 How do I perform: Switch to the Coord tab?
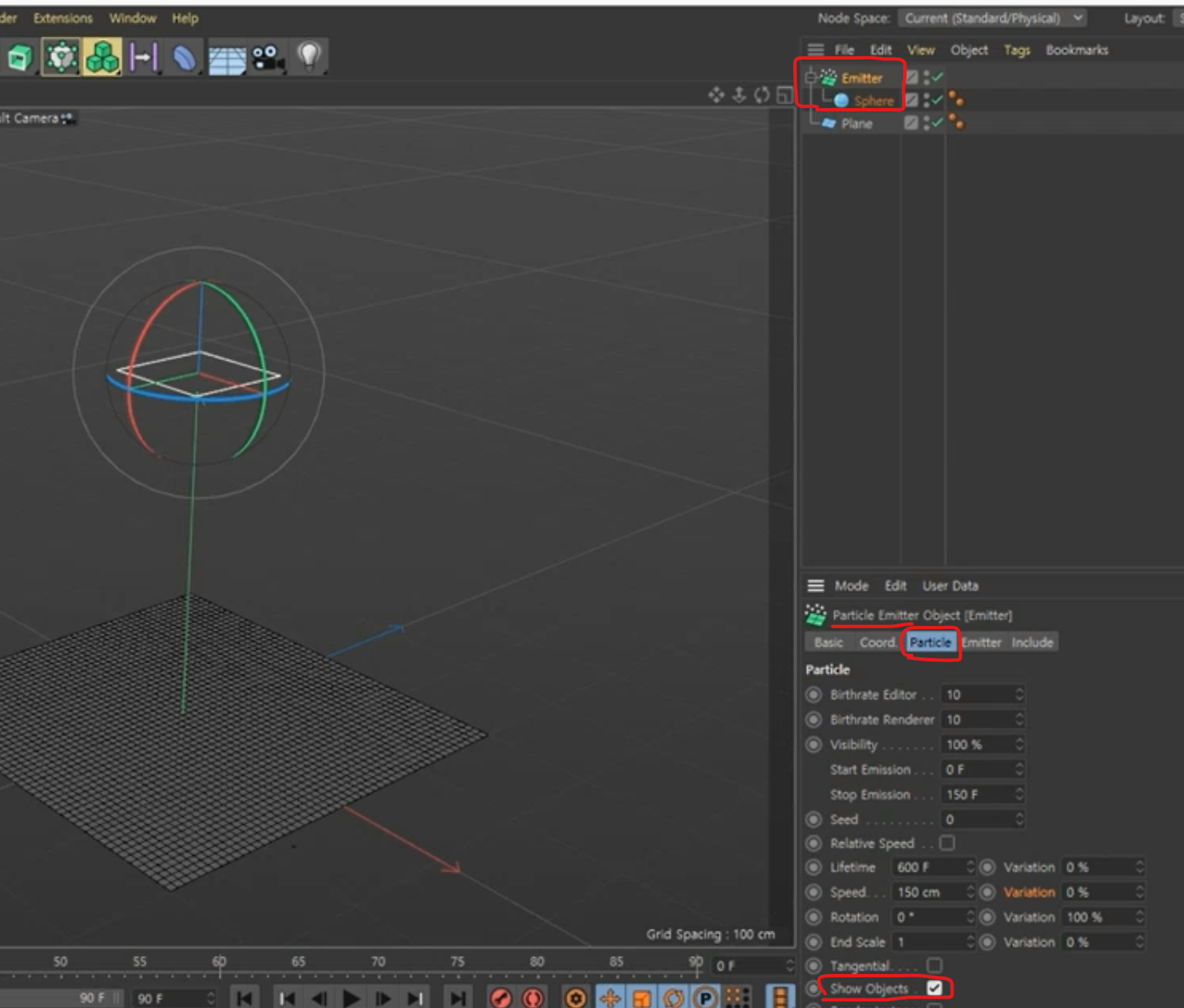(877, 643)
